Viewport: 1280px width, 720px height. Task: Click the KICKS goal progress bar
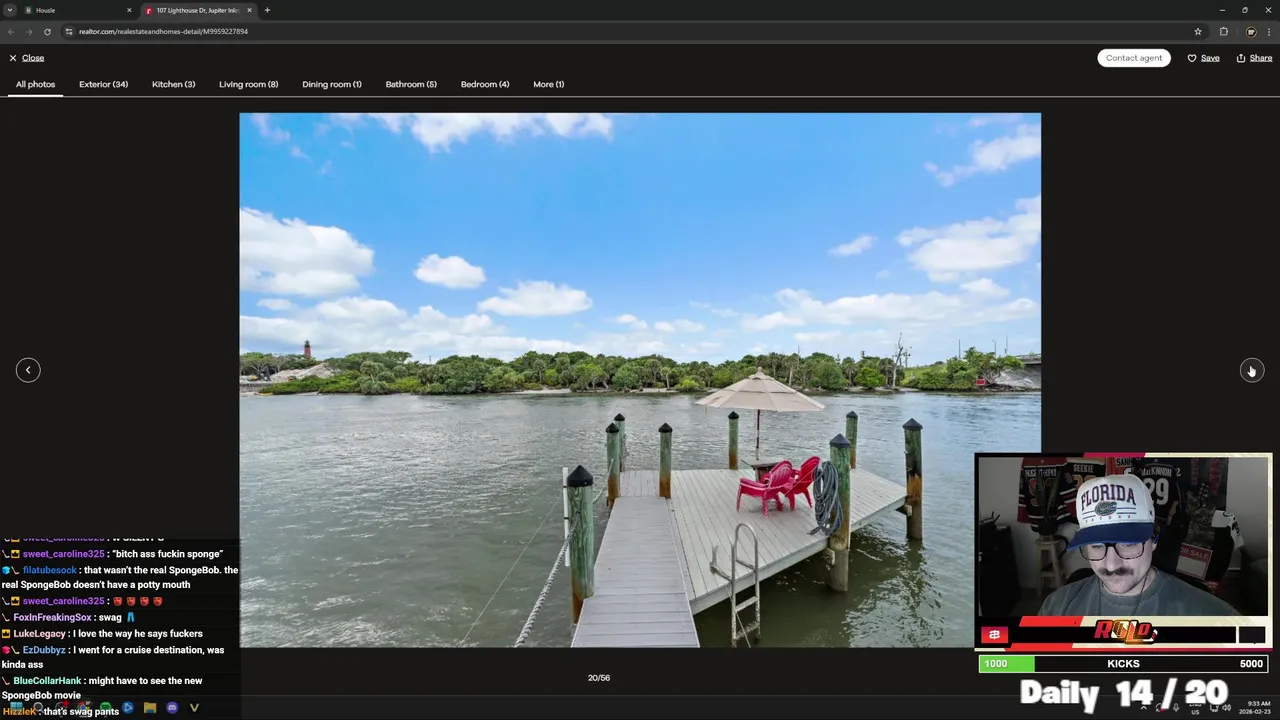click(1123, 663)
